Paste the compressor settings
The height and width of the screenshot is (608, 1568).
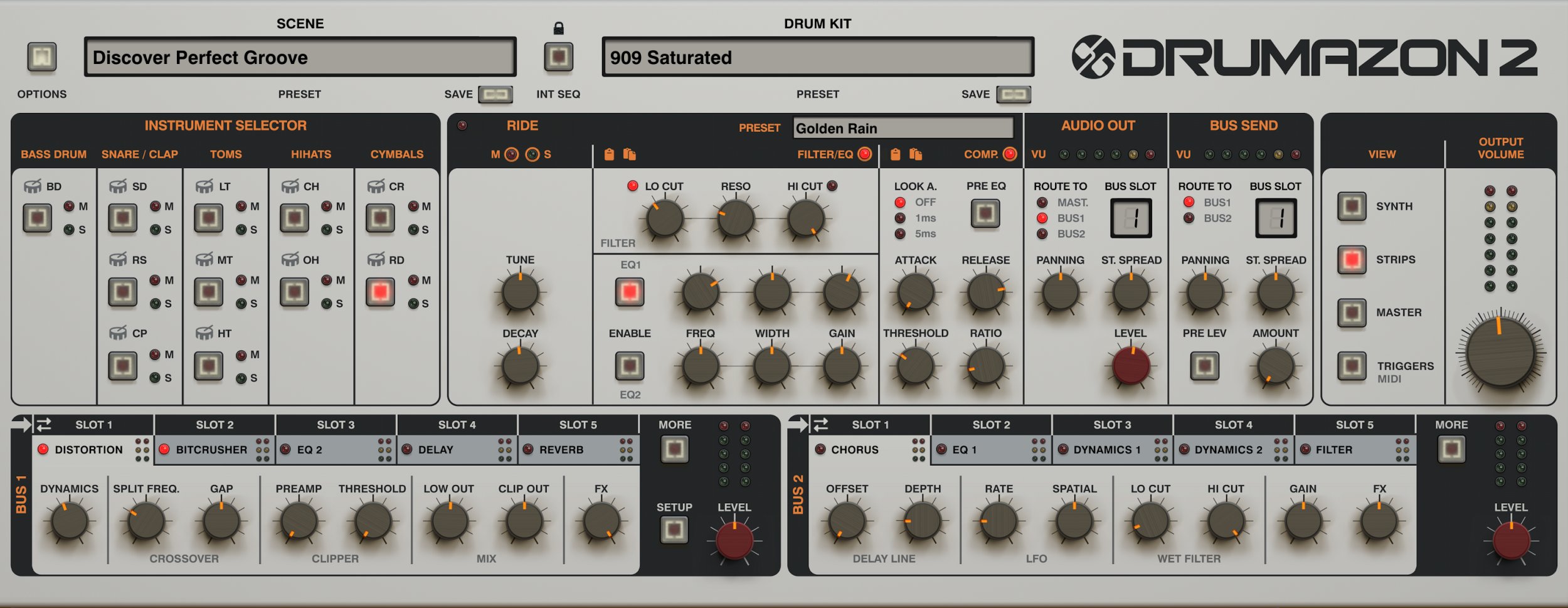(x=916, y=154)
